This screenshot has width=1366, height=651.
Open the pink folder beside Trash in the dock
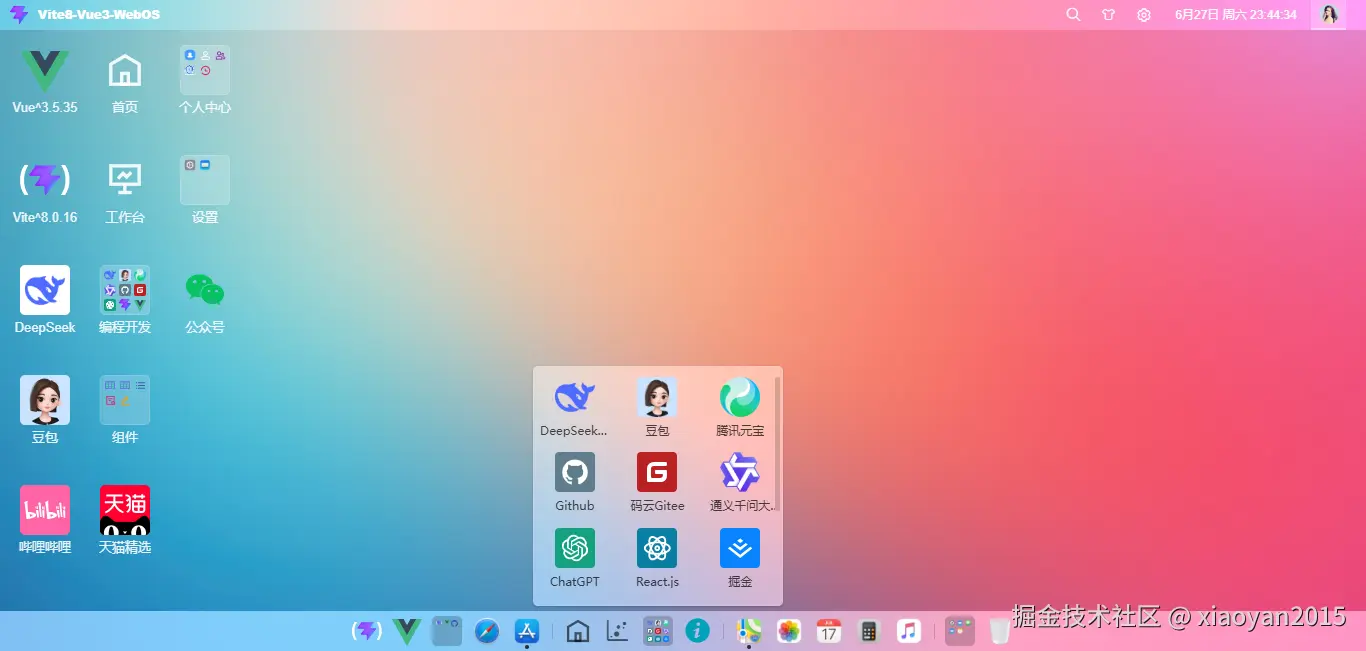tap(960, 631)
